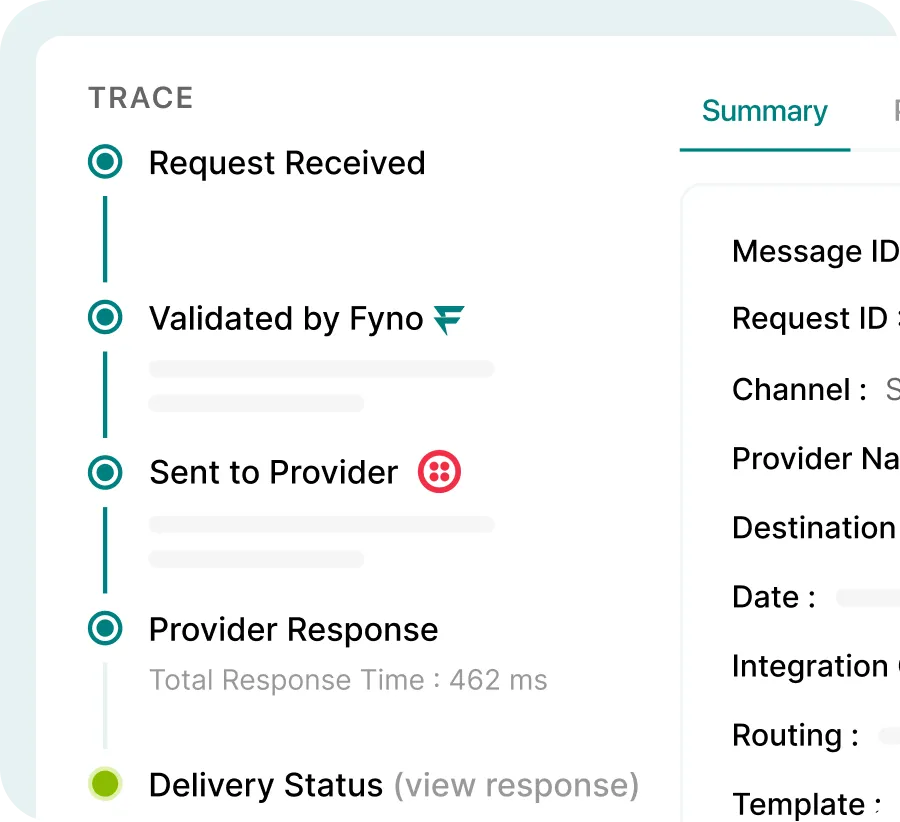
Task: Select the Sent to Provider label
Action: [x=274, y=472]
